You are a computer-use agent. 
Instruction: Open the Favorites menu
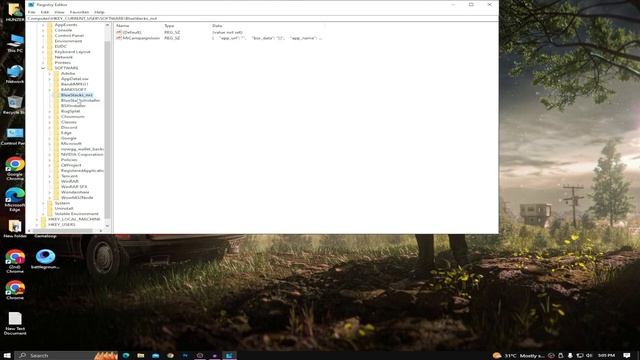[x=79, y=12]
